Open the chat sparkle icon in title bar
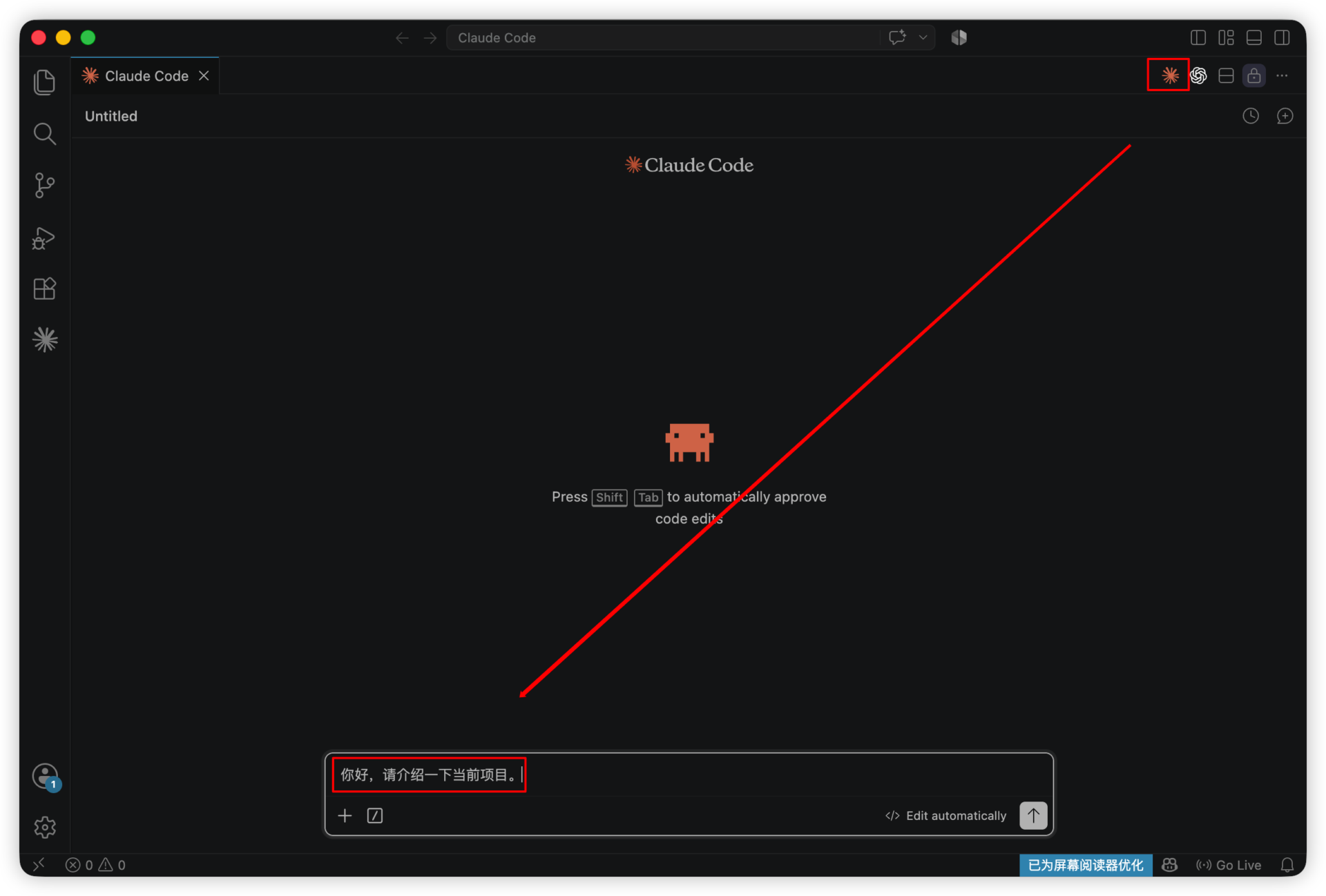Screen dimensions: 1326x896 click(897, 37)
